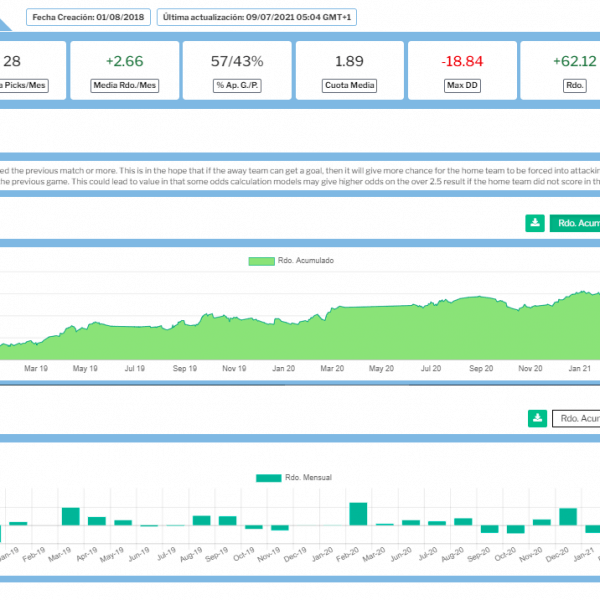Select the Media Rdo./Mes stat card
Viewport: 600px width, 600px height.
point(125,69)
